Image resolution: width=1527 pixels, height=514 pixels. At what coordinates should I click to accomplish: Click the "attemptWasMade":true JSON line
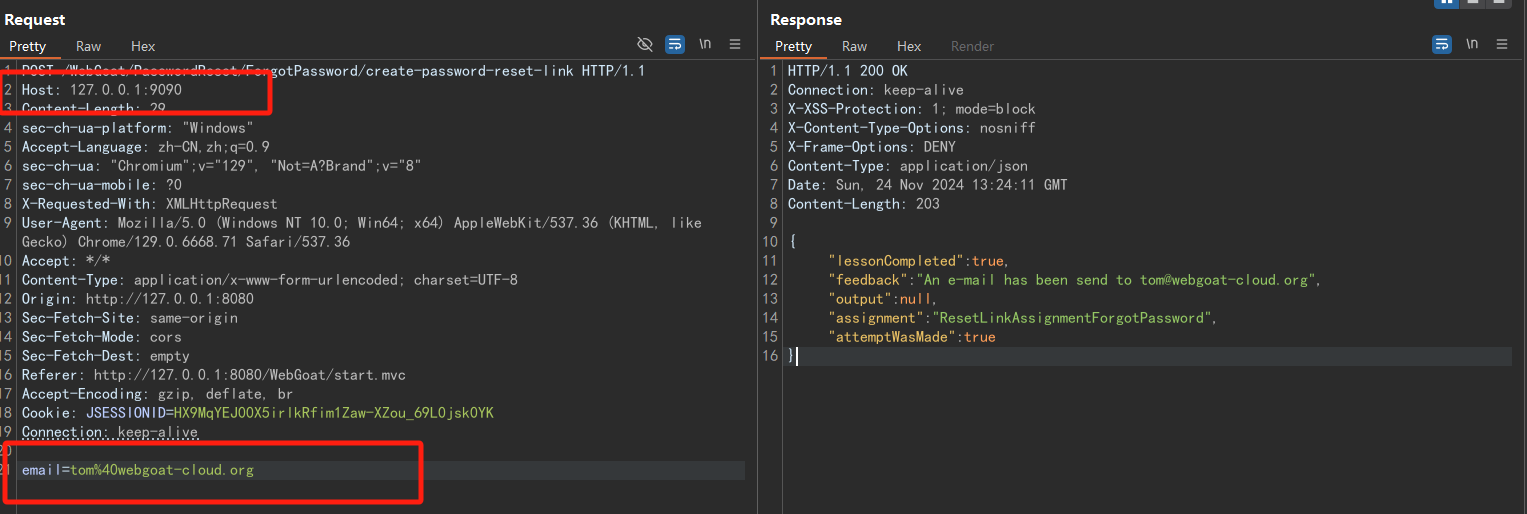tap(912, 337)
